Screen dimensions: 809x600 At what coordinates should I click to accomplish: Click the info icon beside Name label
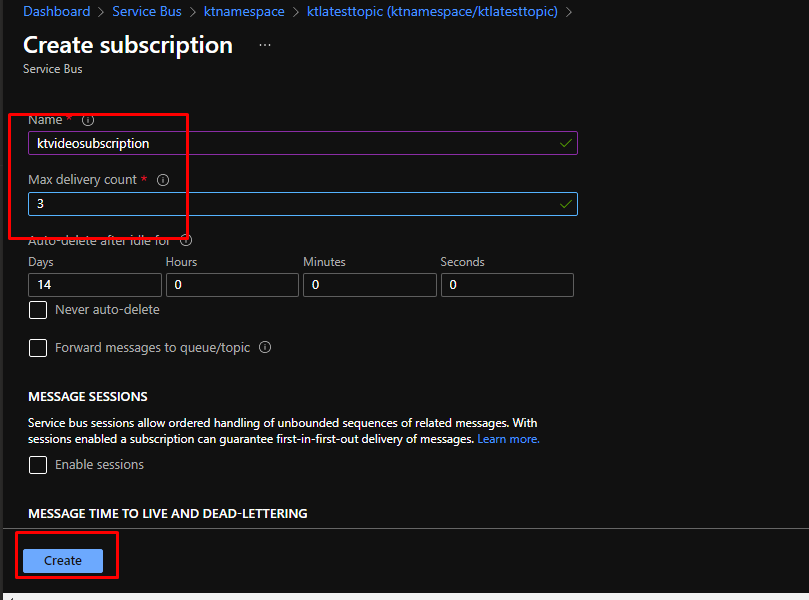(x=88, y=120)
